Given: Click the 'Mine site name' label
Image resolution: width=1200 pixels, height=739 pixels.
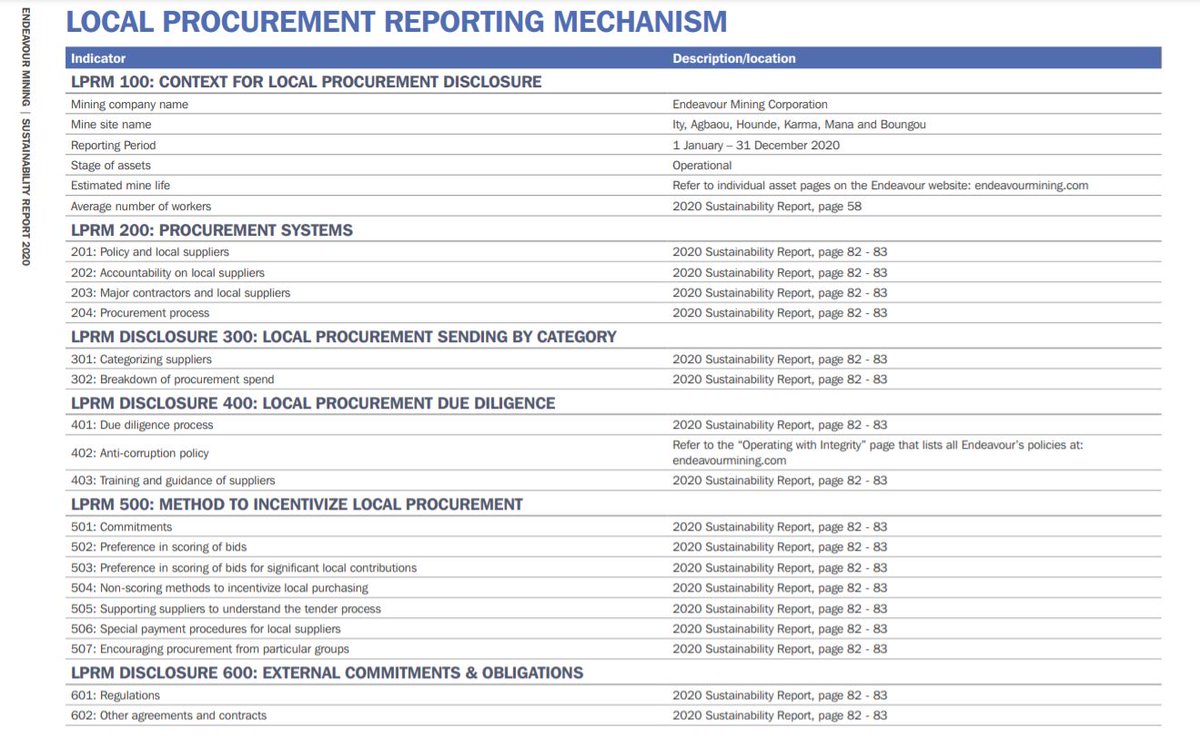Looking at the screenshot, I should (x=111, y=124).
